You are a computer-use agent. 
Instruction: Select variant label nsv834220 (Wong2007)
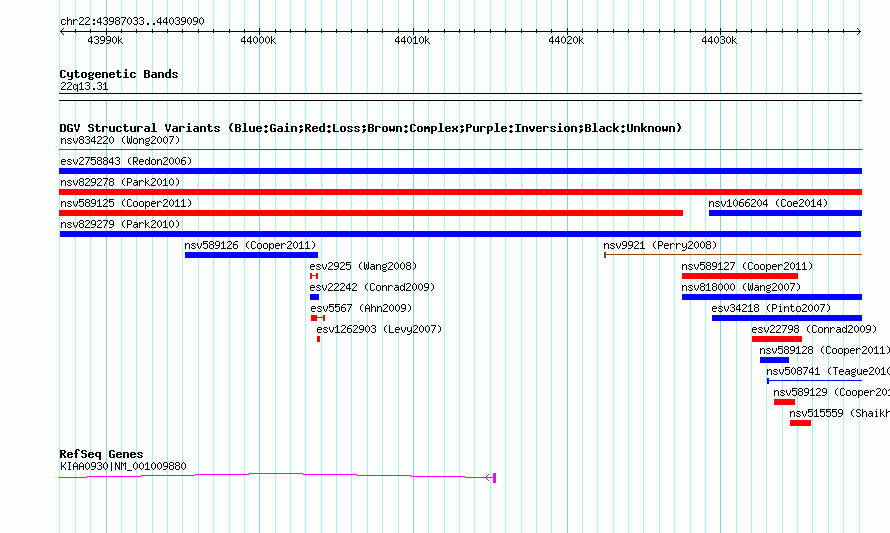pyautogui.click(x=120, y=140)
